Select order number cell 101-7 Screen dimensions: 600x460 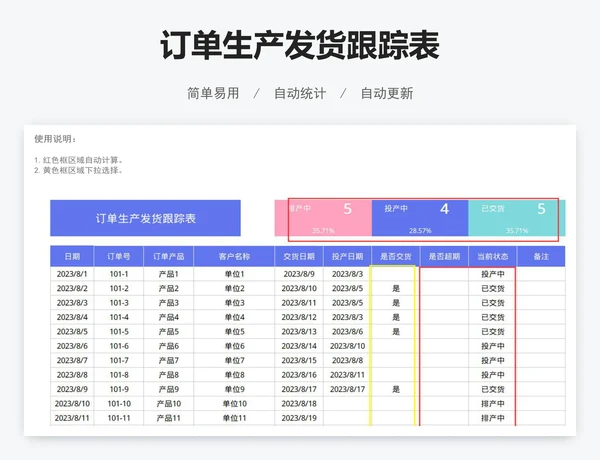coord(119,360)
